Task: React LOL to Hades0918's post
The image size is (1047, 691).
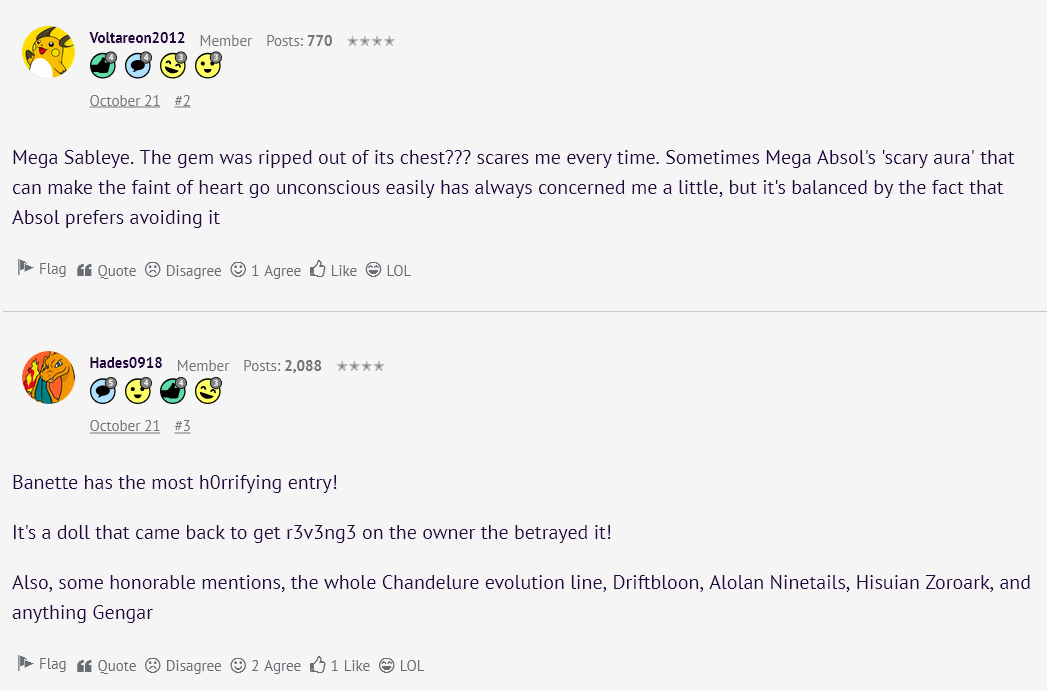Action: point(402,665)
